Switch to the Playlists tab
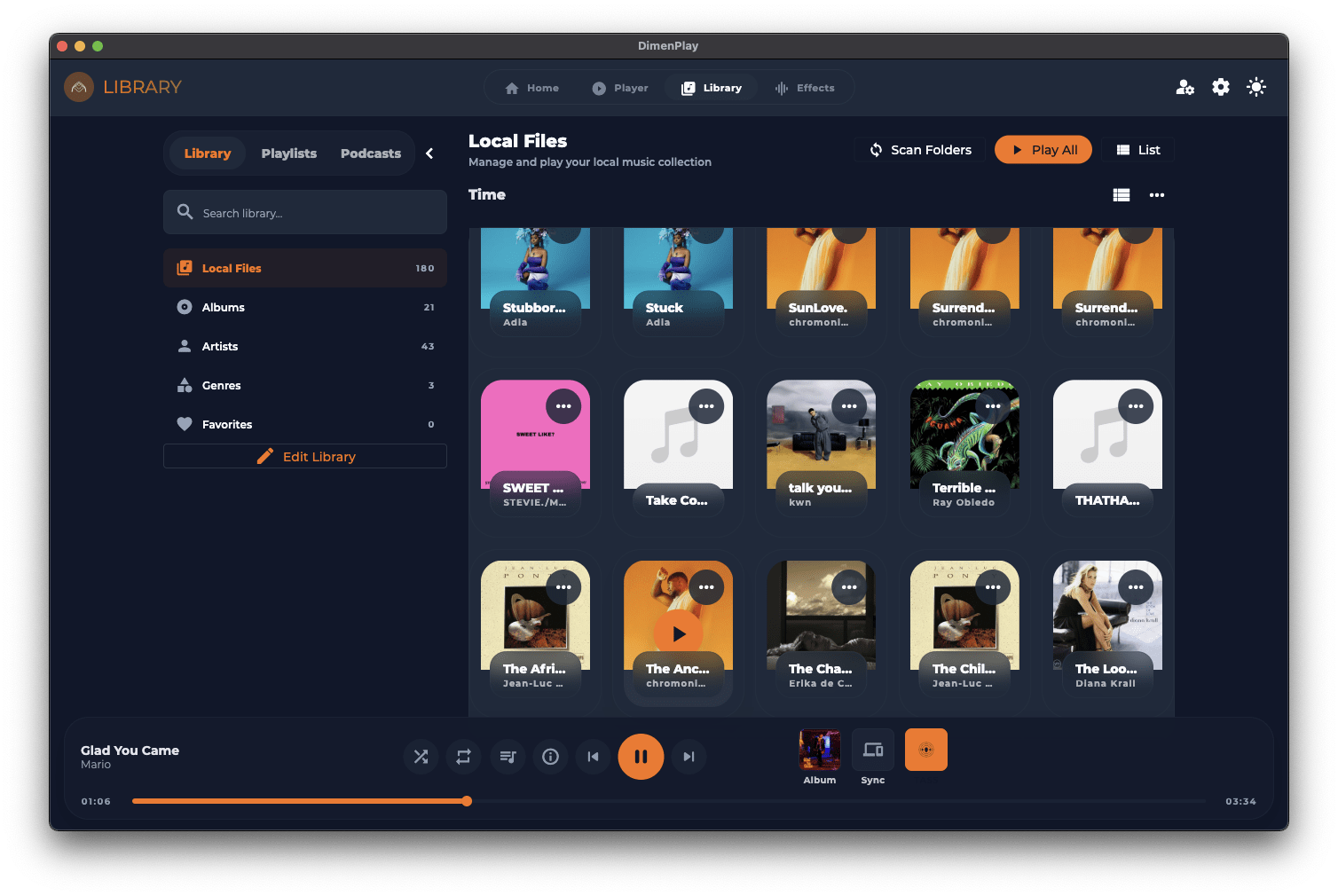The width and height of the screenshot is (1338, 896). click(288, 153)
